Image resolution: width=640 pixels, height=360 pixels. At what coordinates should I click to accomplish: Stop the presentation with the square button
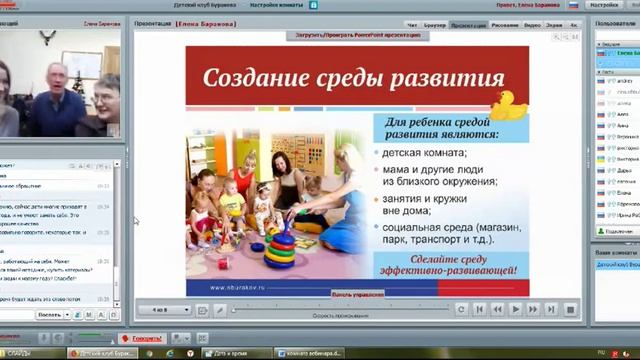(571, 310)
